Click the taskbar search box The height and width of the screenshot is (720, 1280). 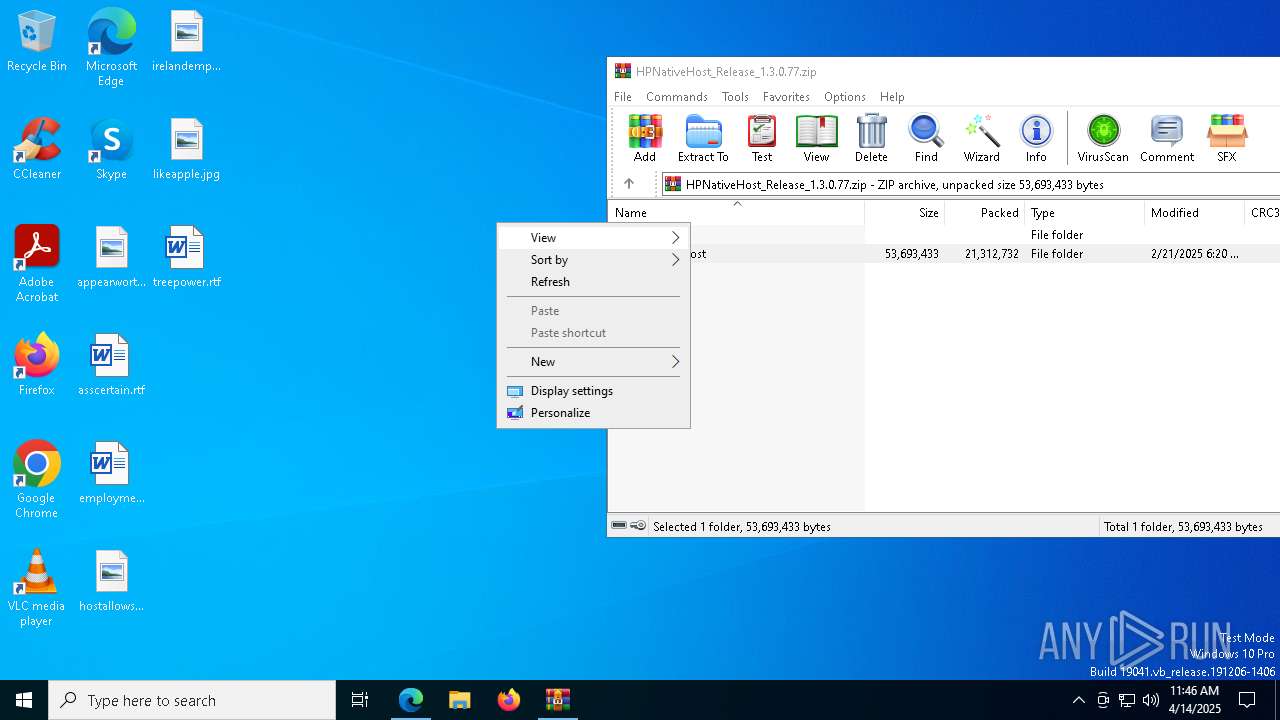pos(192,700)
